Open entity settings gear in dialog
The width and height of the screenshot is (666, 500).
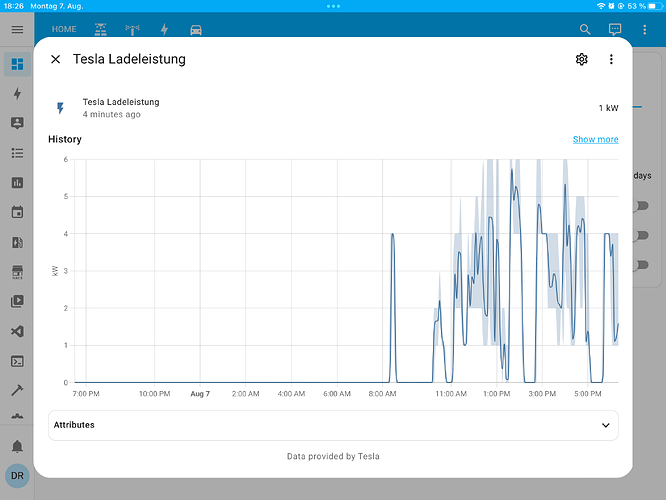coord(581,59)
